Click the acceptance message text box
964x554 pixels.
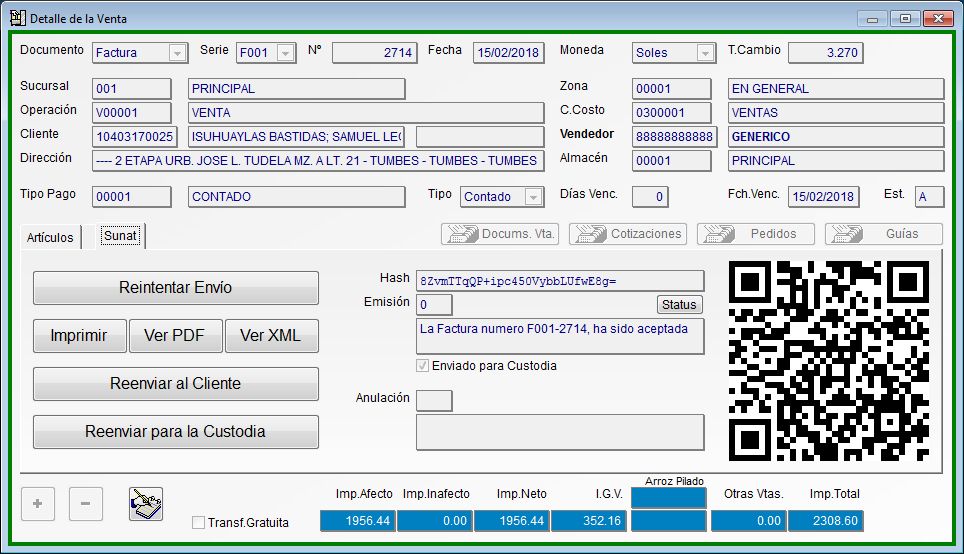click(560, 336)
